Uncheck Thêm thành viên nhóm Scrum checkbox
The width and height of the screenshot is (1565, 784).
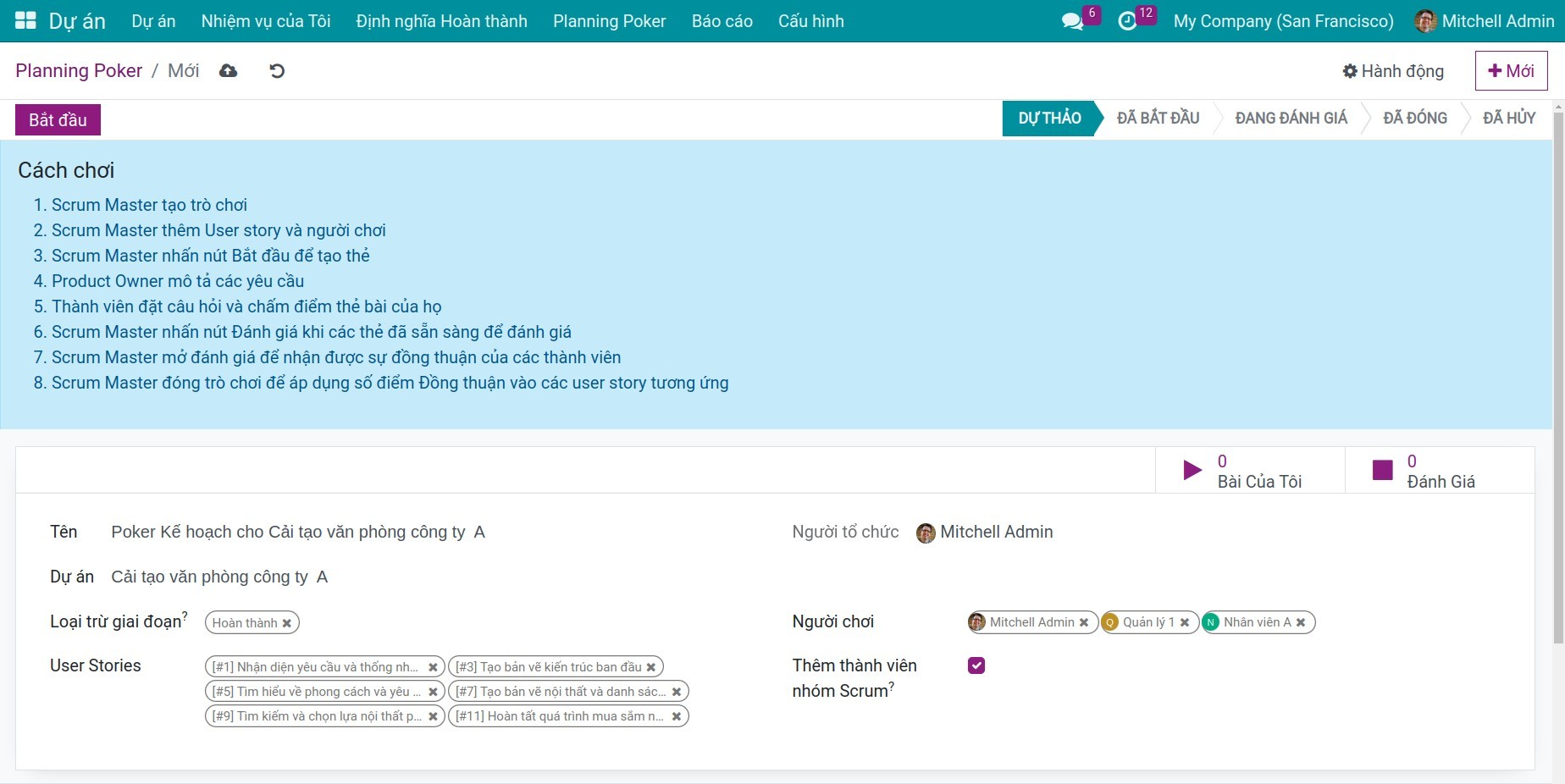tap(976, 665)
